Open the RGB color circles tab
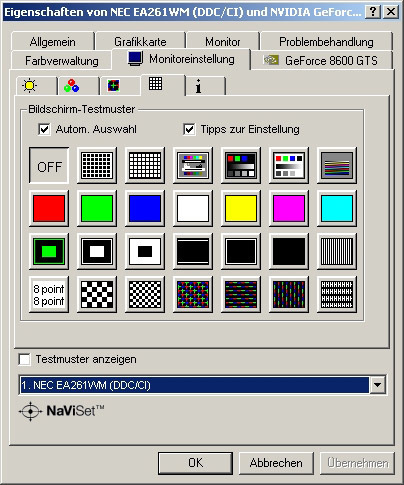 79,86
